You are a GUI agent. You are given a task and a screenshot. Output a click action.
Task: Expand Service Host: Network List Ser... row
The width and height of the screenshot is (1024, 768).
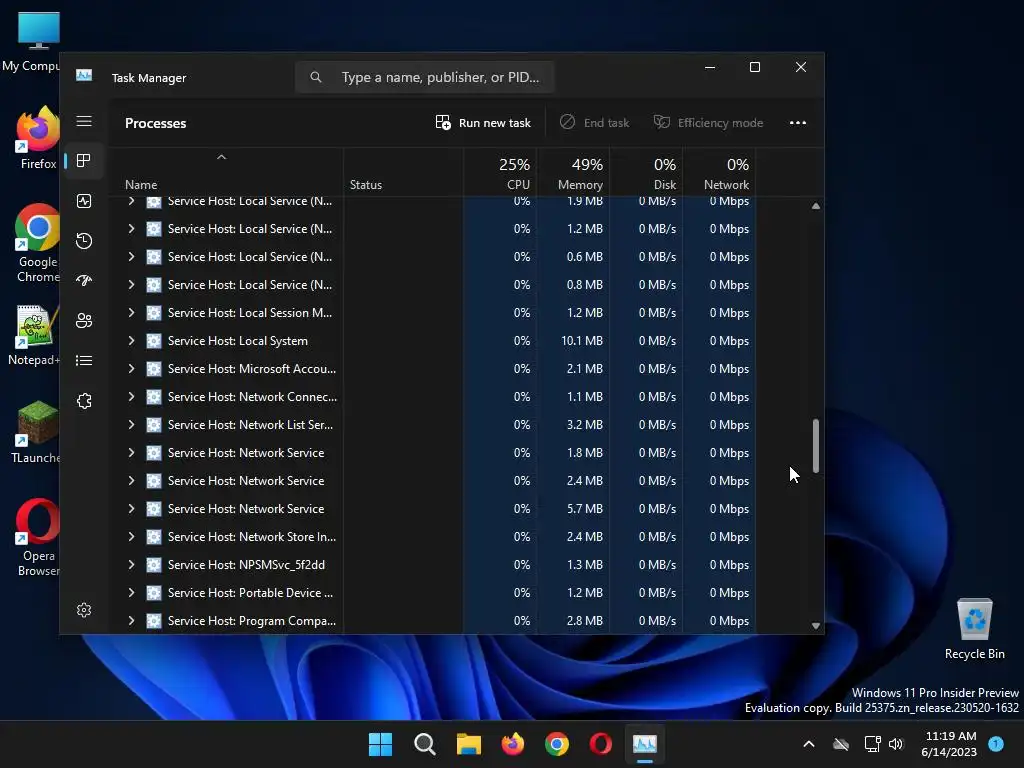tap(131, 425)
